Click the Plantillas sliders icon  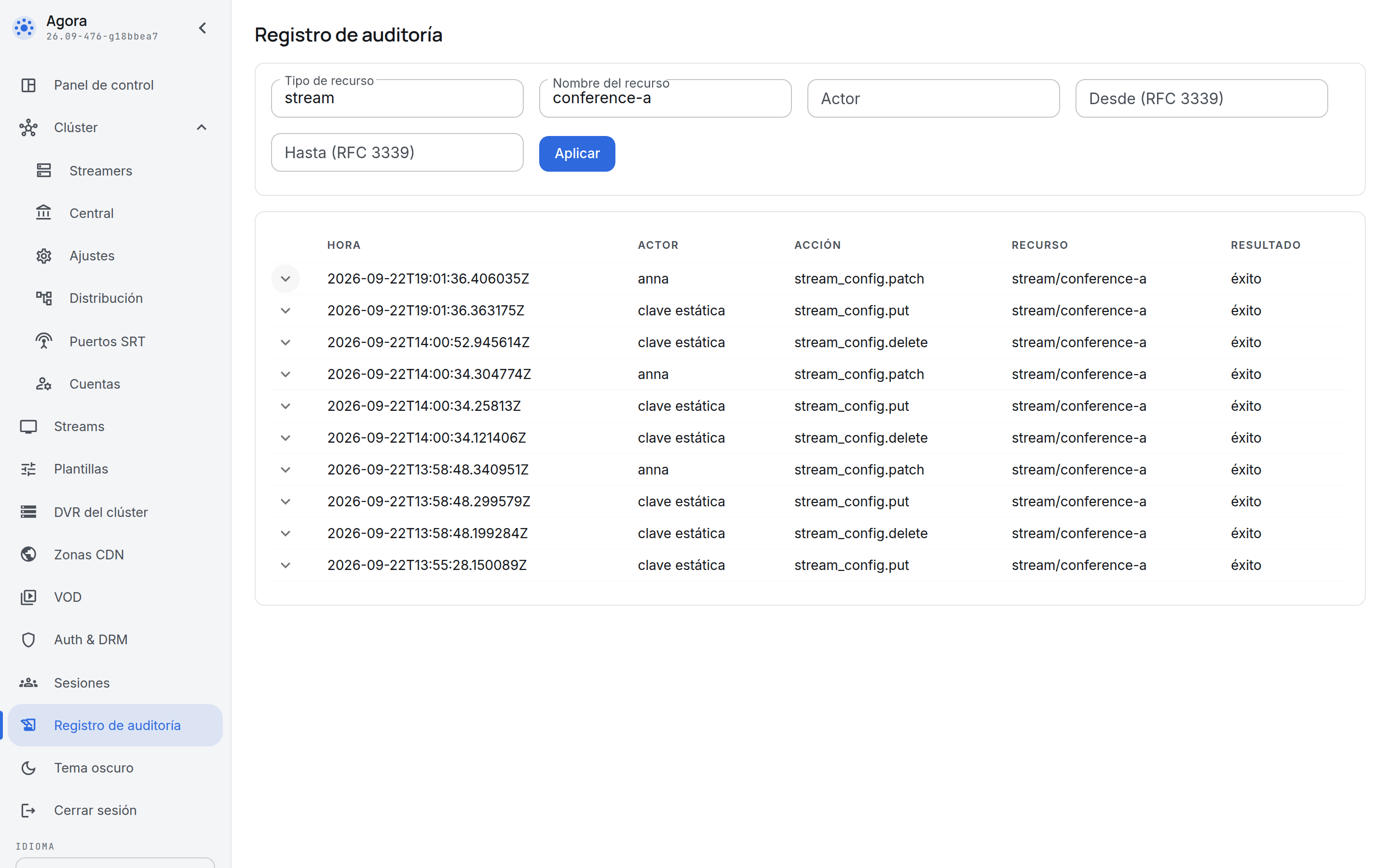tap(28, 469)
